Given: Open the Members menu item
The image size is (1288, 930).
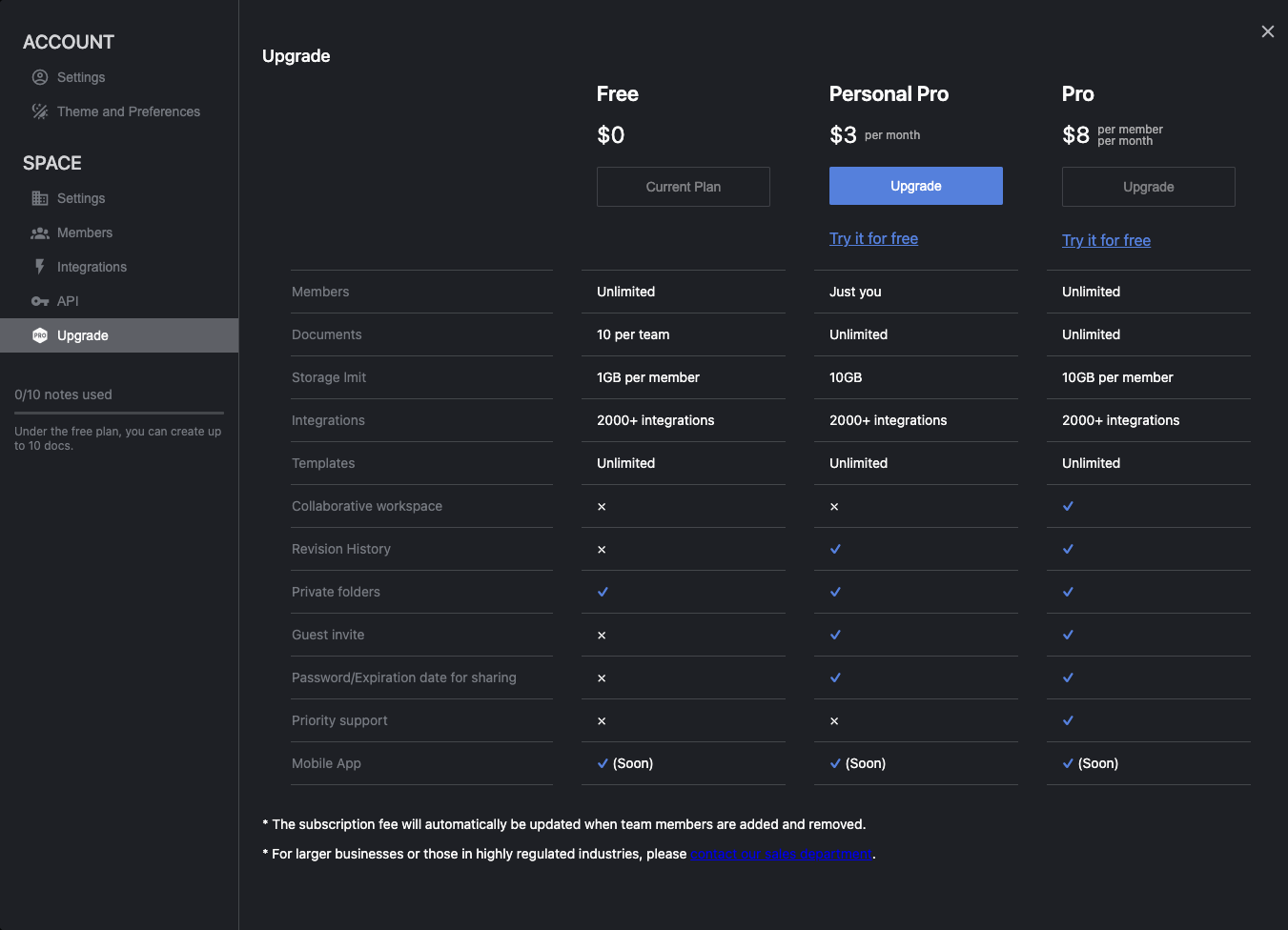Looking at the screenshot, I should (85, 232).
